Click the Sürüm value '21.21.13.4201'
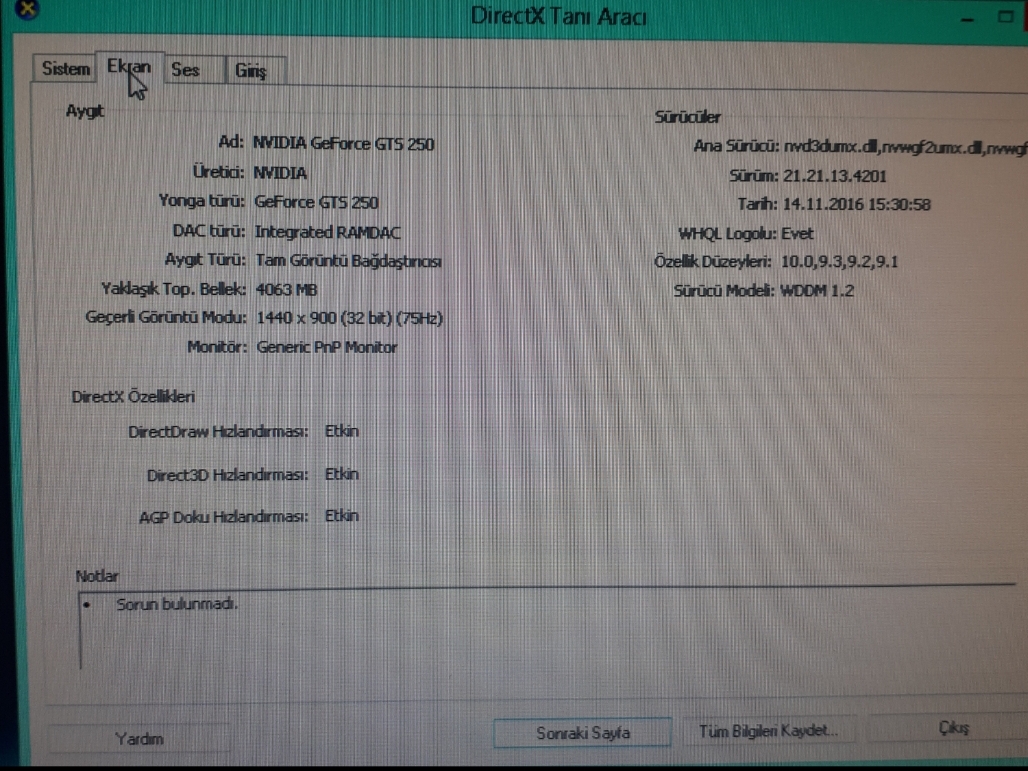 click(x=835, y=176)
